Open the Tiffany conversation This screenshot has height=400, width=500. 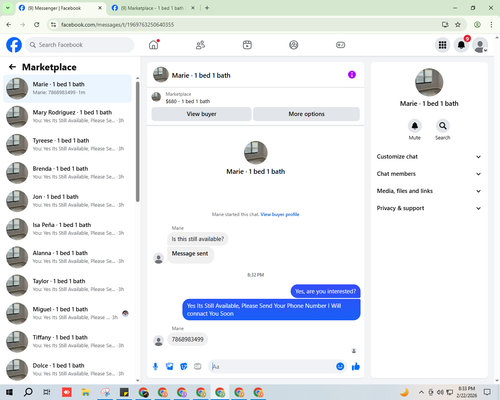tap(67, 342)
